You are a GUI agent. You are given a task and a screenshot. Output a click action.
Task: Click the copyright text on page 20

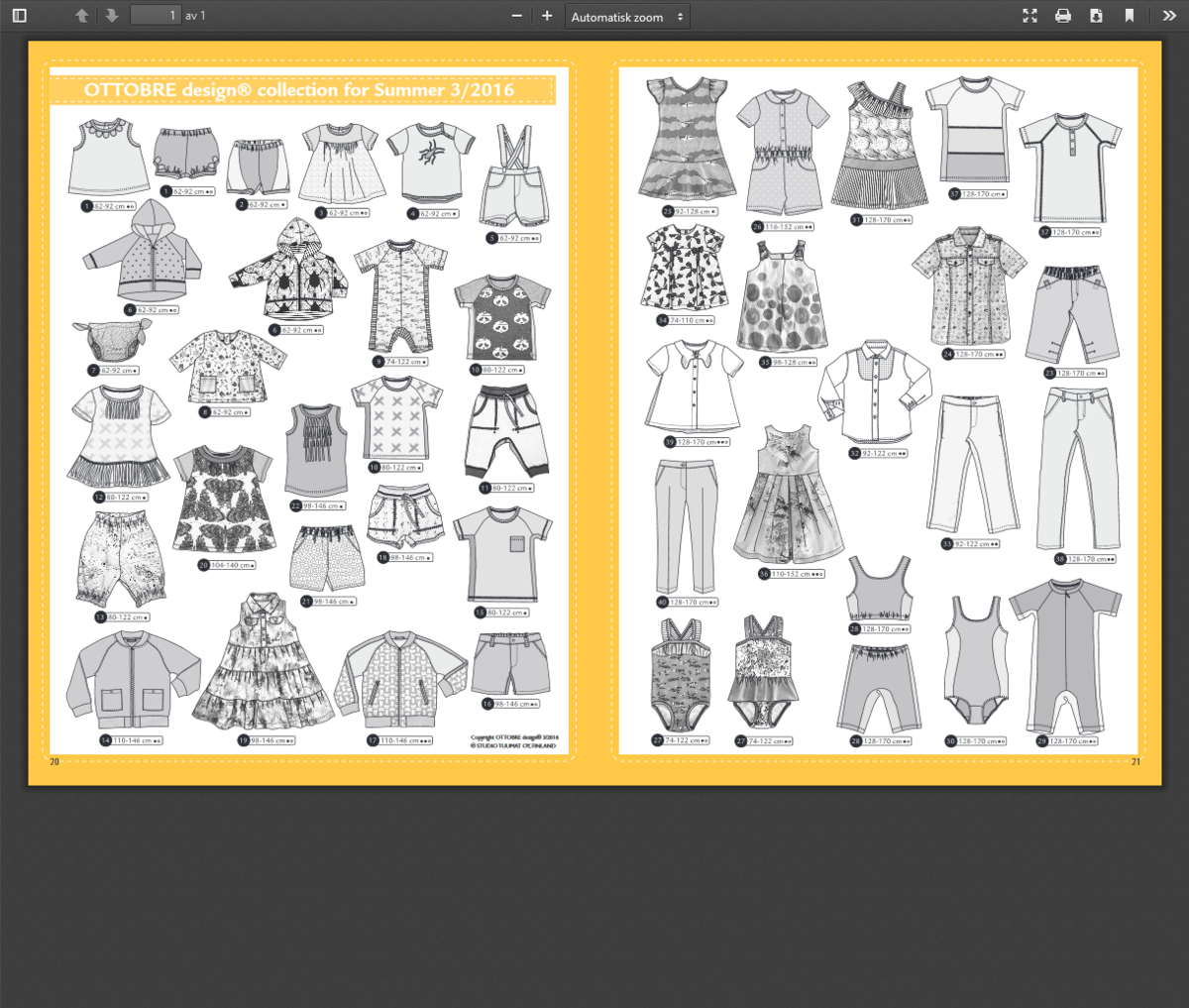point(514,741)
